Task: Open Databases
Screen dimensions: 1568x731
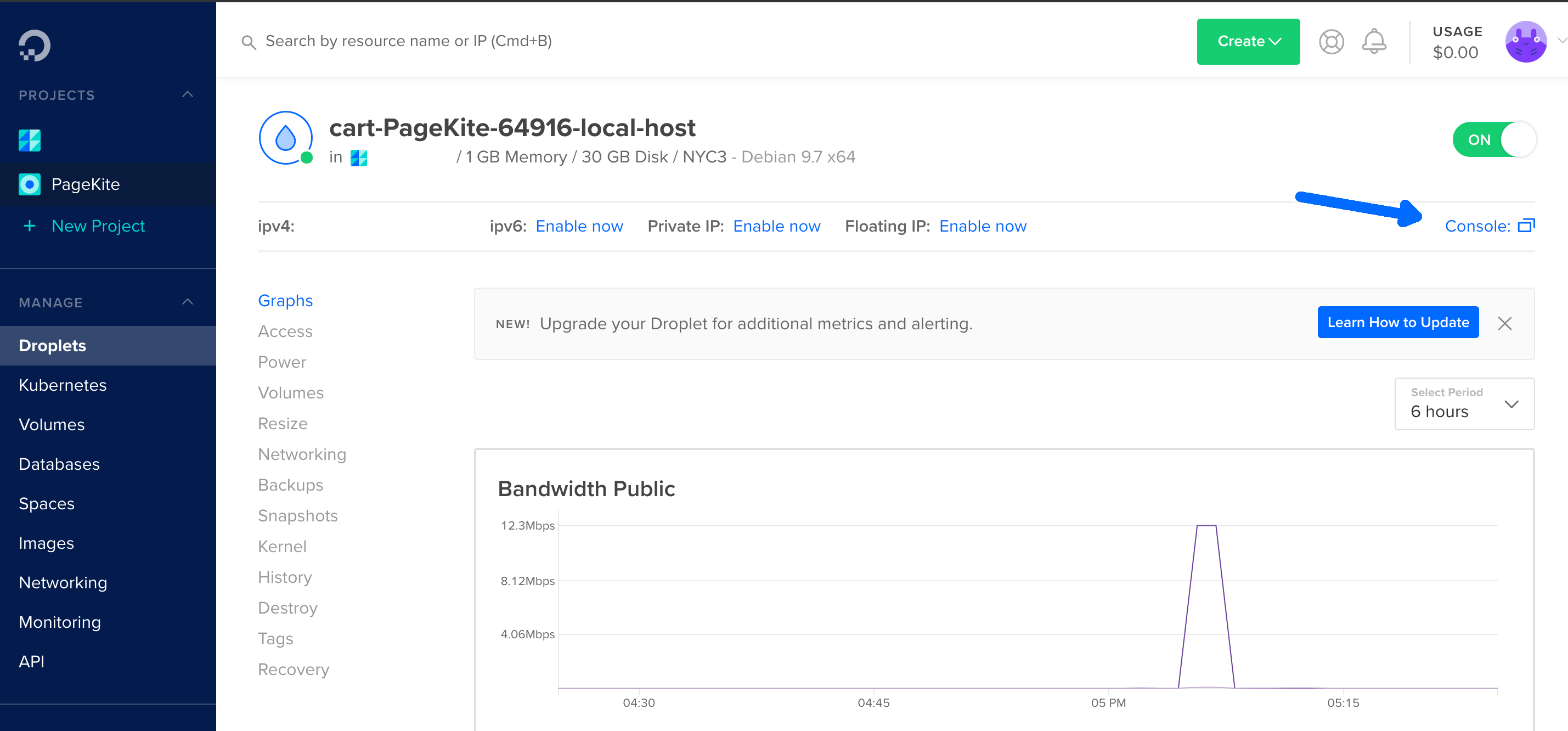Action: (x=59, y=464)
